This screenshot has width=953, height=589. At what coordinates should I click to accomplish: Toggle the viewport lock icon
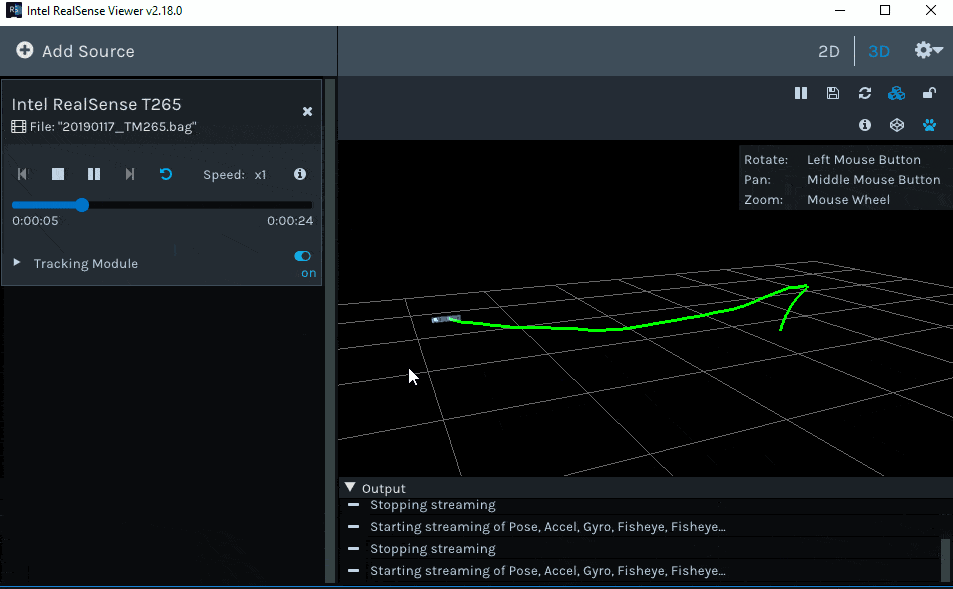(929, 93)
